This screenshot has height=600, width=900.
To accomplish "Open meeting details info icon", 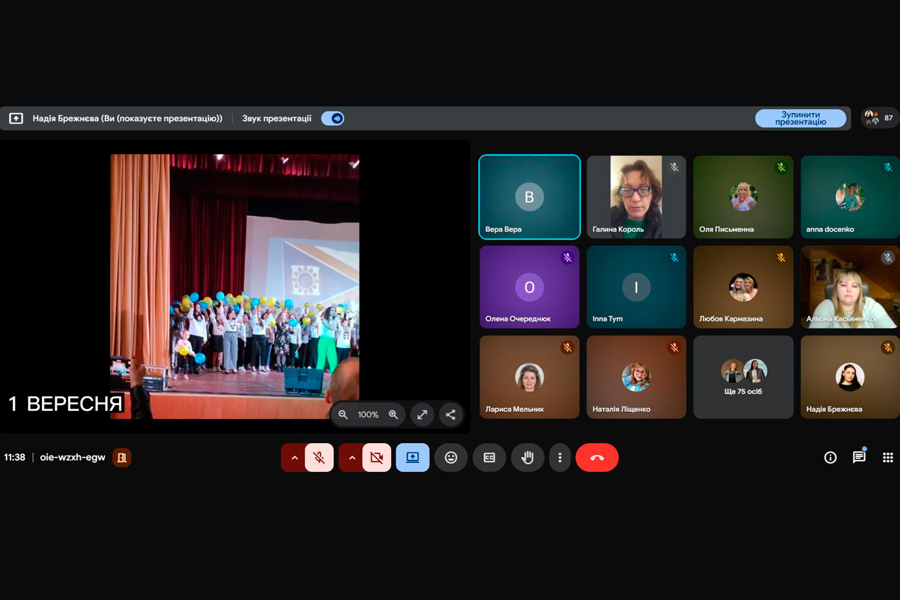I will [830, 458].
